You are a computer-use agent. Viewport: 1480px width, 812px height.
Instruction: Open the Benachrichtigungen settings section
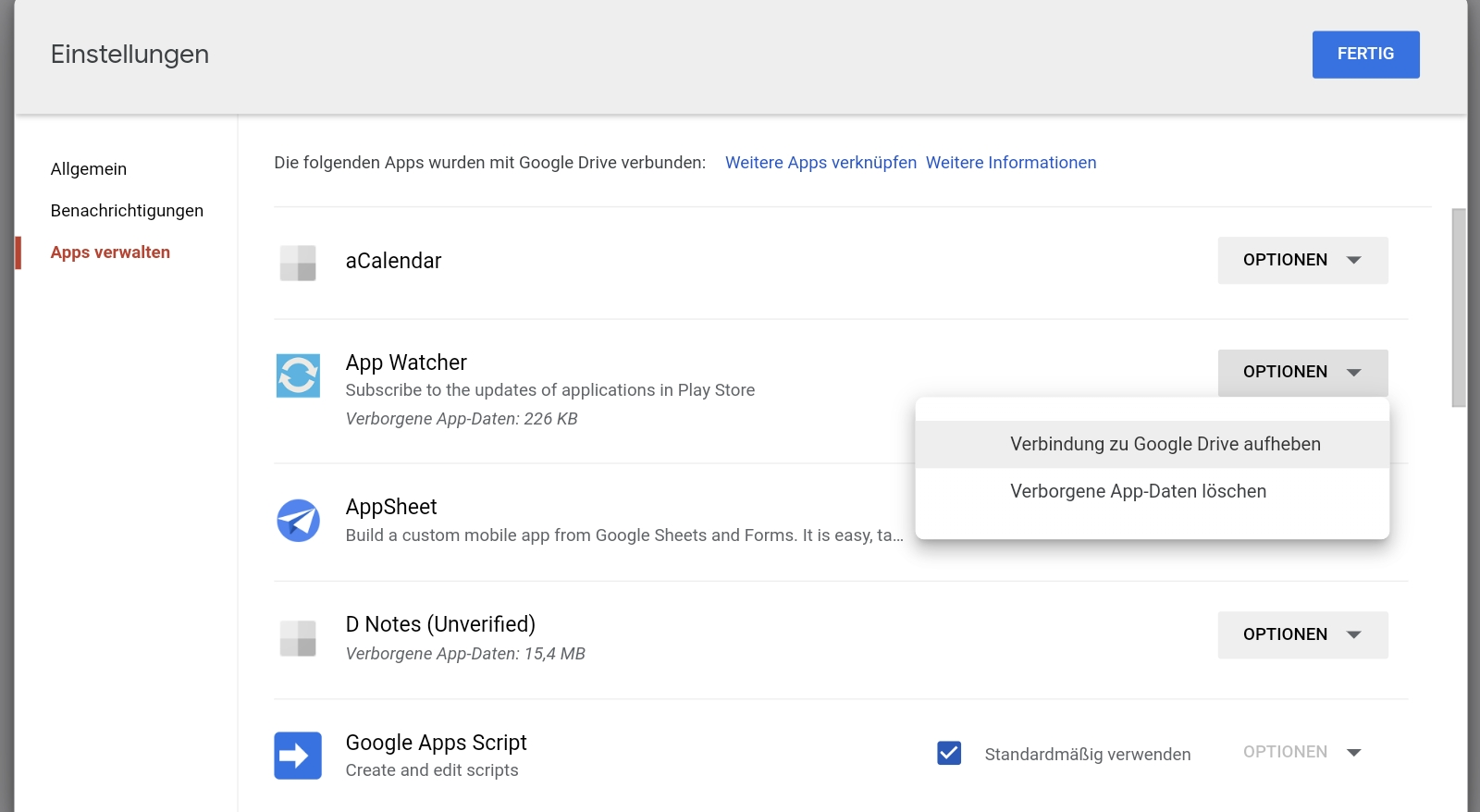point(127,211)
